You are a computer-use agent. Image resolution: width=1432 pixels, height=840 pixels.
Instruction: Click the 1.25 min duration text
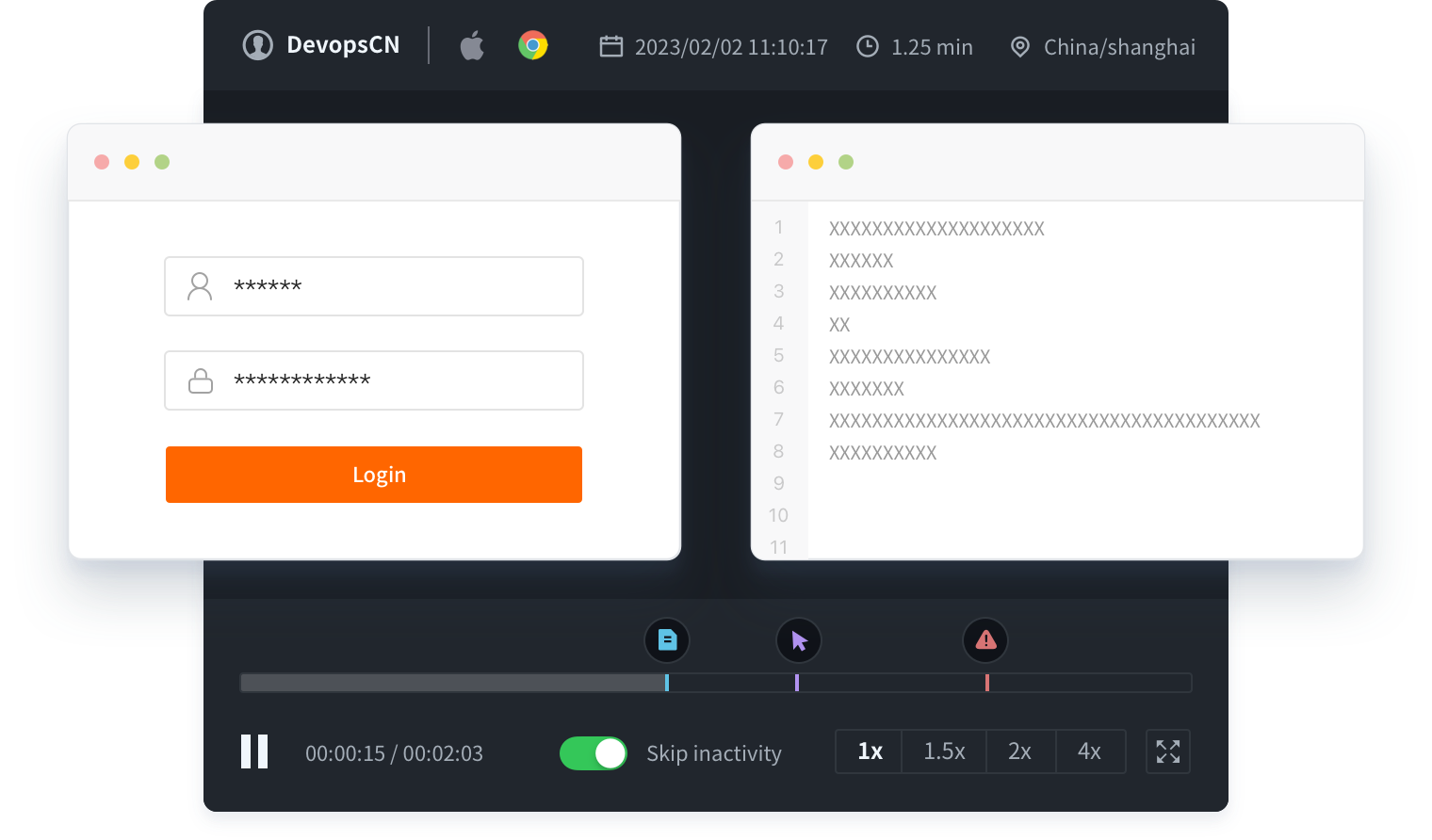tap(932, 47)
